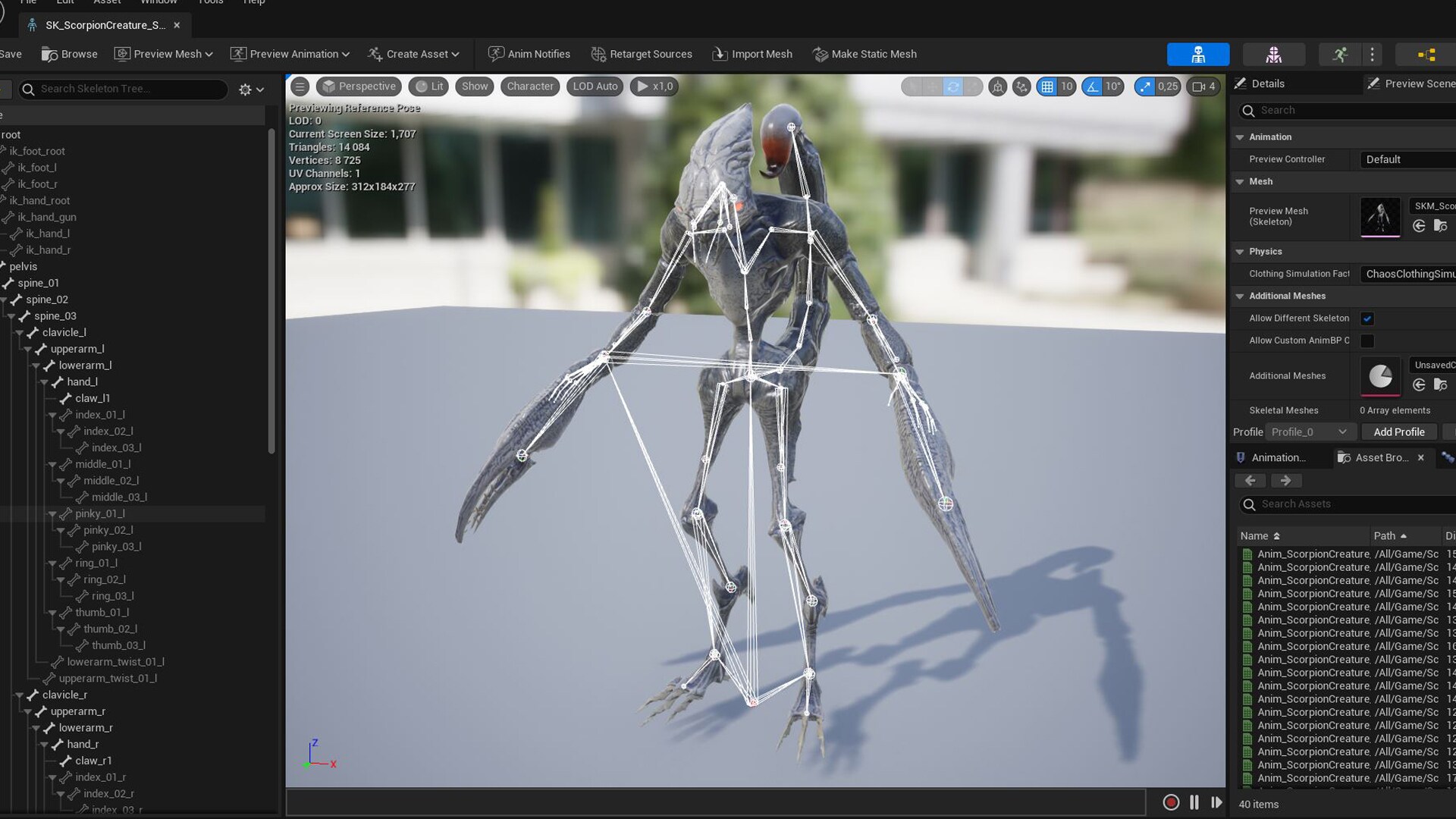Screen dimensions: 1456x819
Task: Click the Anim Notifies toolbar icon
Action: (x=497, y=54)
